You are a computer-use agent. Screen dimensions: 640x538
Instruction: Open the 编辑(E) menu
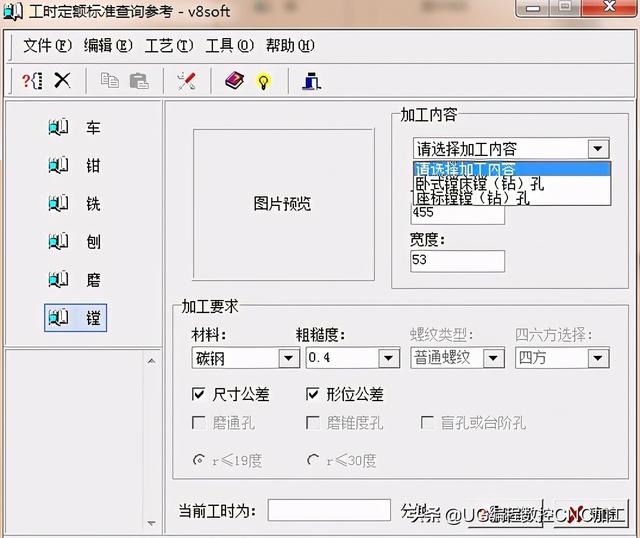tap(108, 45)
